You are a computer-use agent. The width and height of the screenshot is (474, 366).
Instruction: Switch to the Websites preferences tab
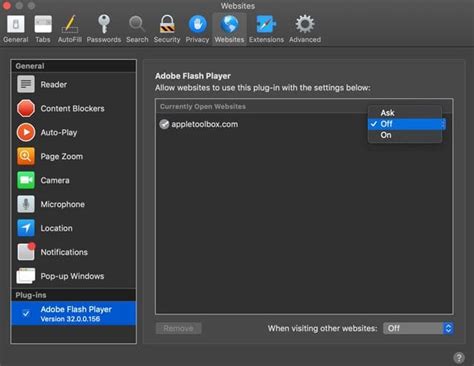(229, 29)
